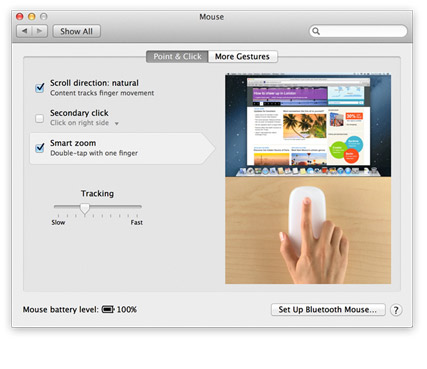The width and height of the screenshot is (427, 369).
Task: Click the 100% battery value
Action: point(127,310)
